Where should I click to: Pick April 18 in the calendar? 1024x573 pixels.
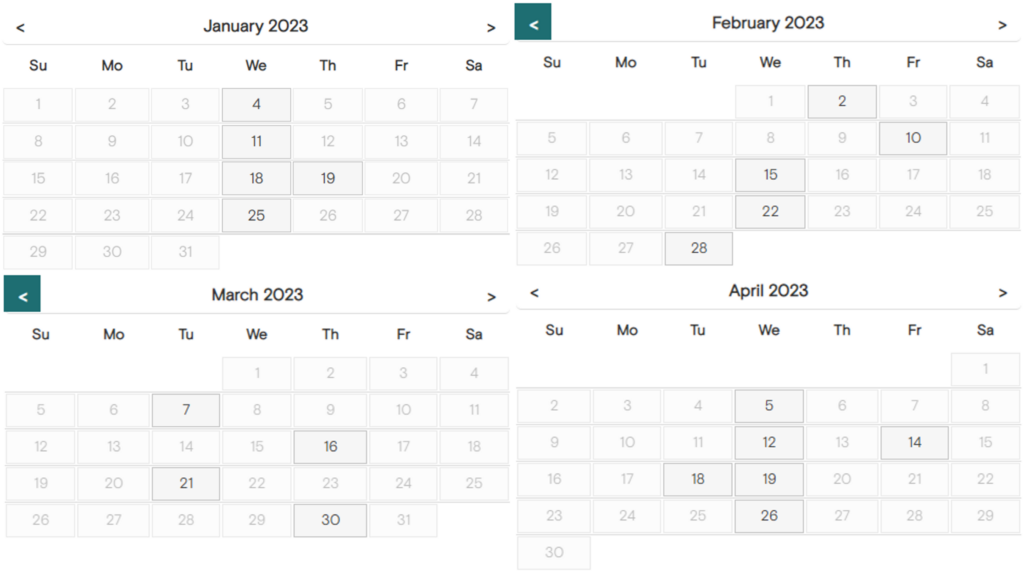tap(697, 479)
